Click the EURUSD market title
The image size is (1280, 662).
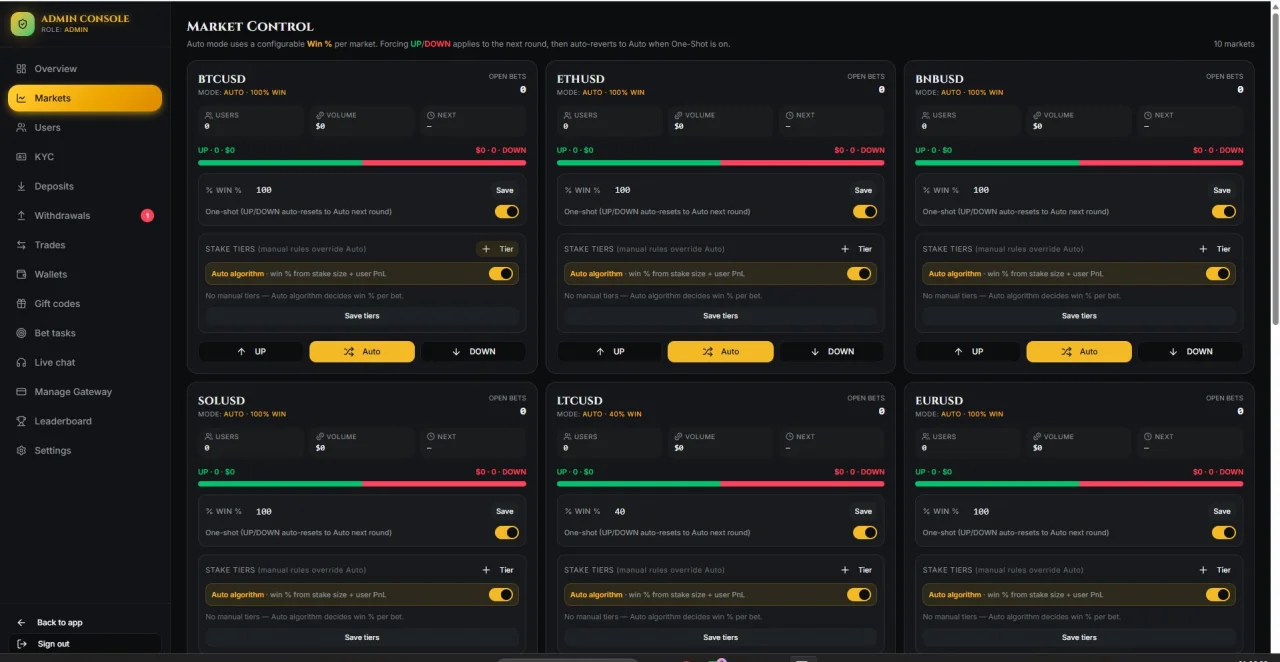(939, 400)
